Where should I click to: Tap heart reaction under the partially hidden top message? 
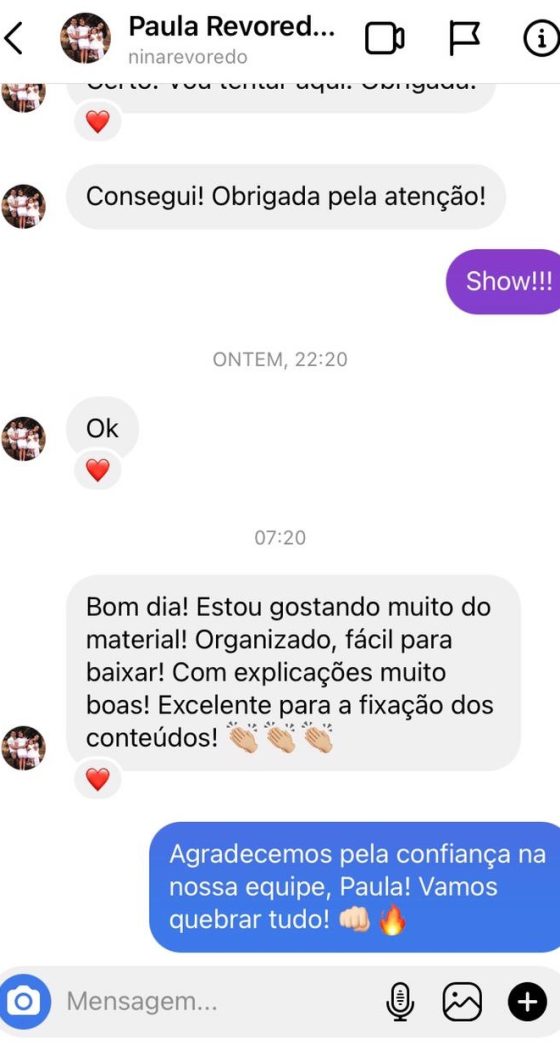[x=98, y=122]
